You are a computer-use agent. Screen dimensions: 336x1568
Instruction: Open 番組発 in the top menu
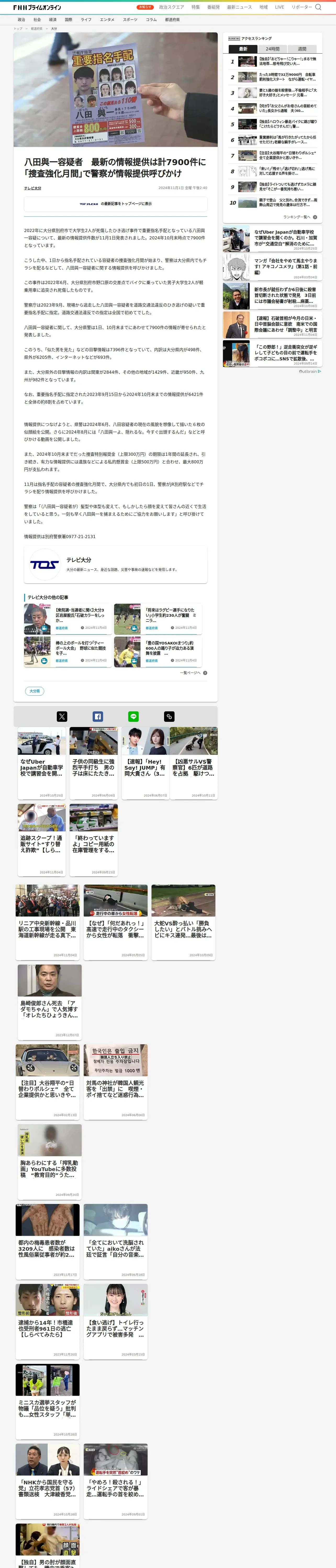coord(214,7)
